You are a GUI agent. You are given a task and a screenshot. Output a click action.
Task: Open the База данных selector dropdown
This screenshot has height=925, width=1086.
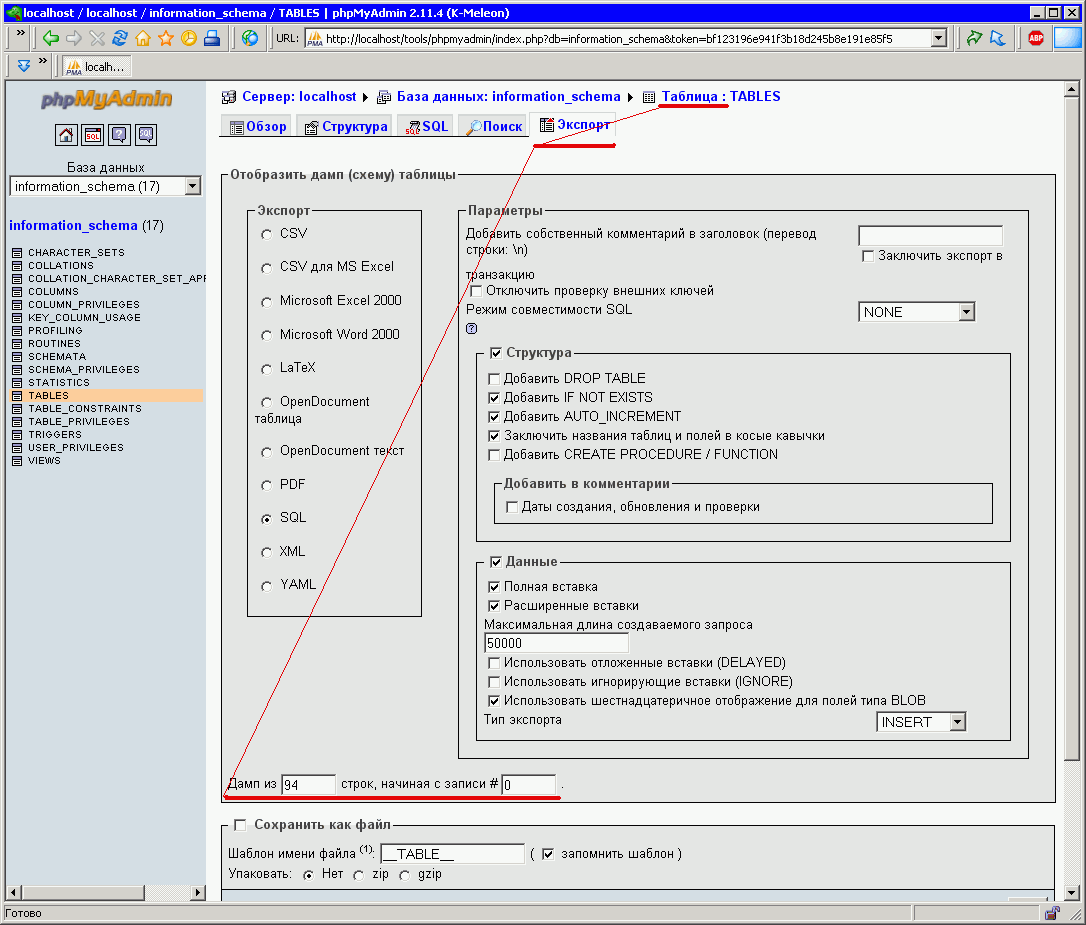pyautogui.click(x=105, y=186)
